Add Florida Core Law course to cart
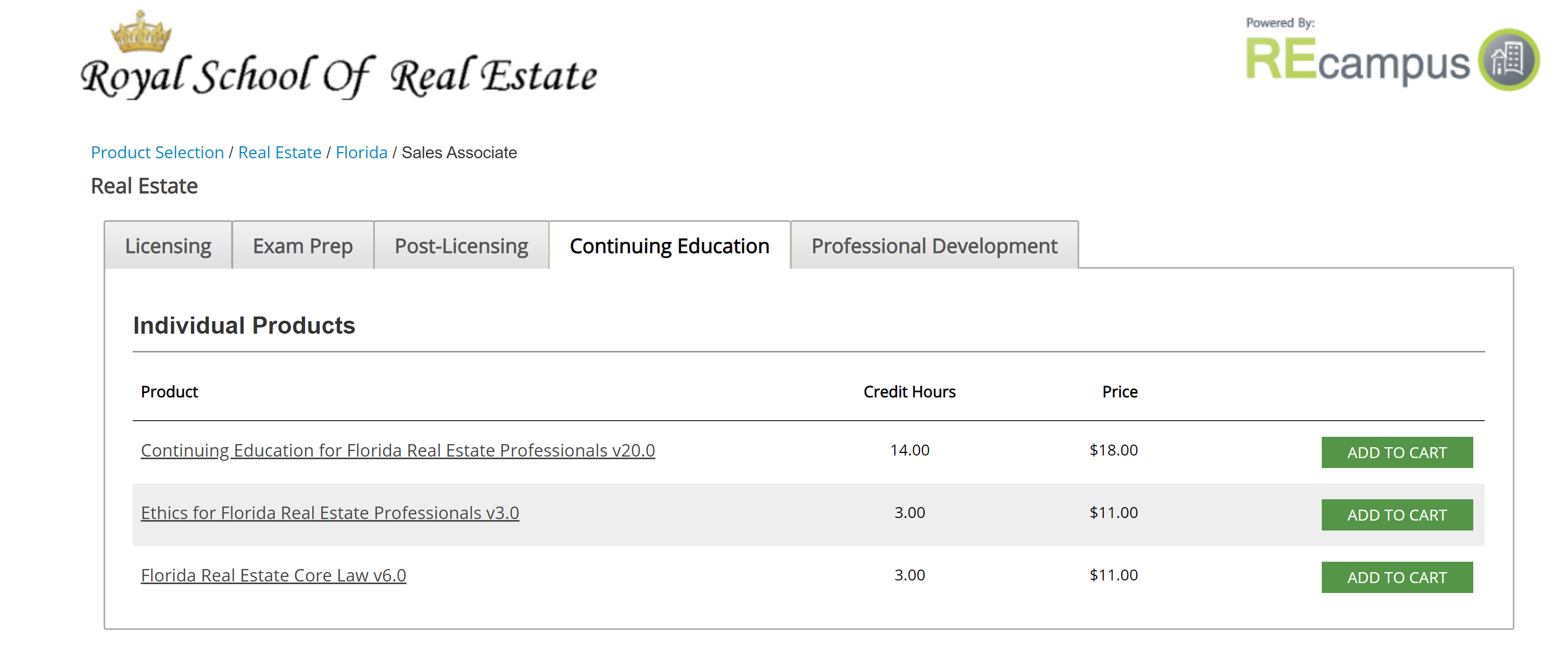1568x657 pixels. point(1397,577)
